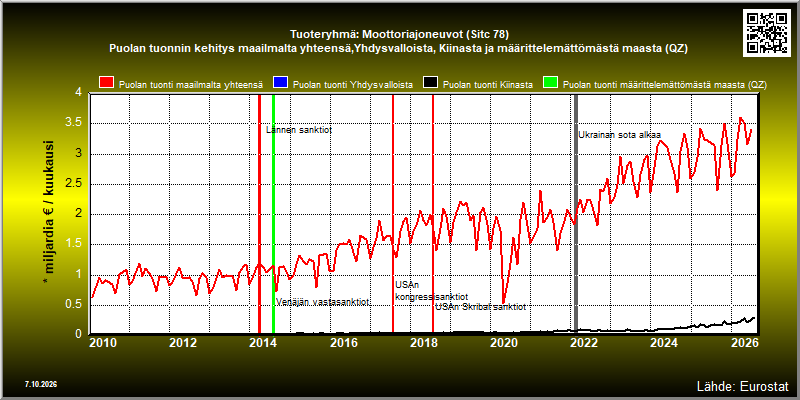Click the y-axis value 1.5
This screenshot has width=800, height=400.
74,244
